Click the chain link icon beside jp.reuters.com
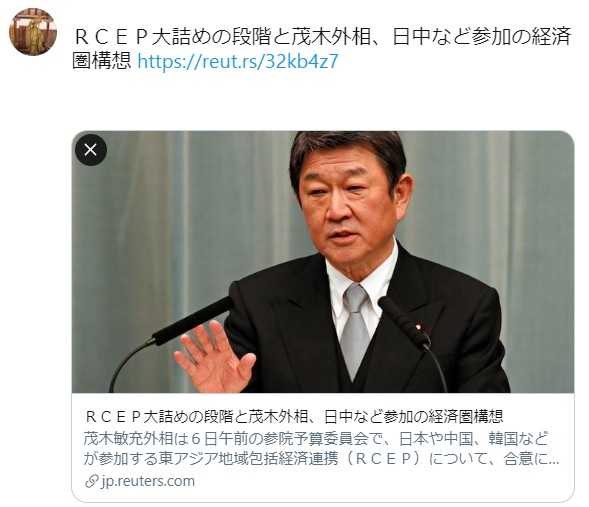This screenshot has width=589, height=507. click(x=91, y=481)
